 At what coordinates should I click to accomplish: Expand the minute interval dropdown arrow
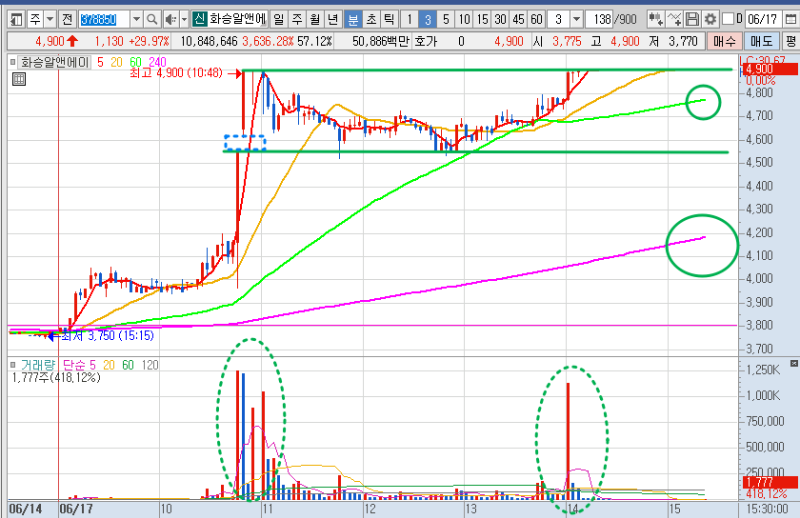(577, 19)
